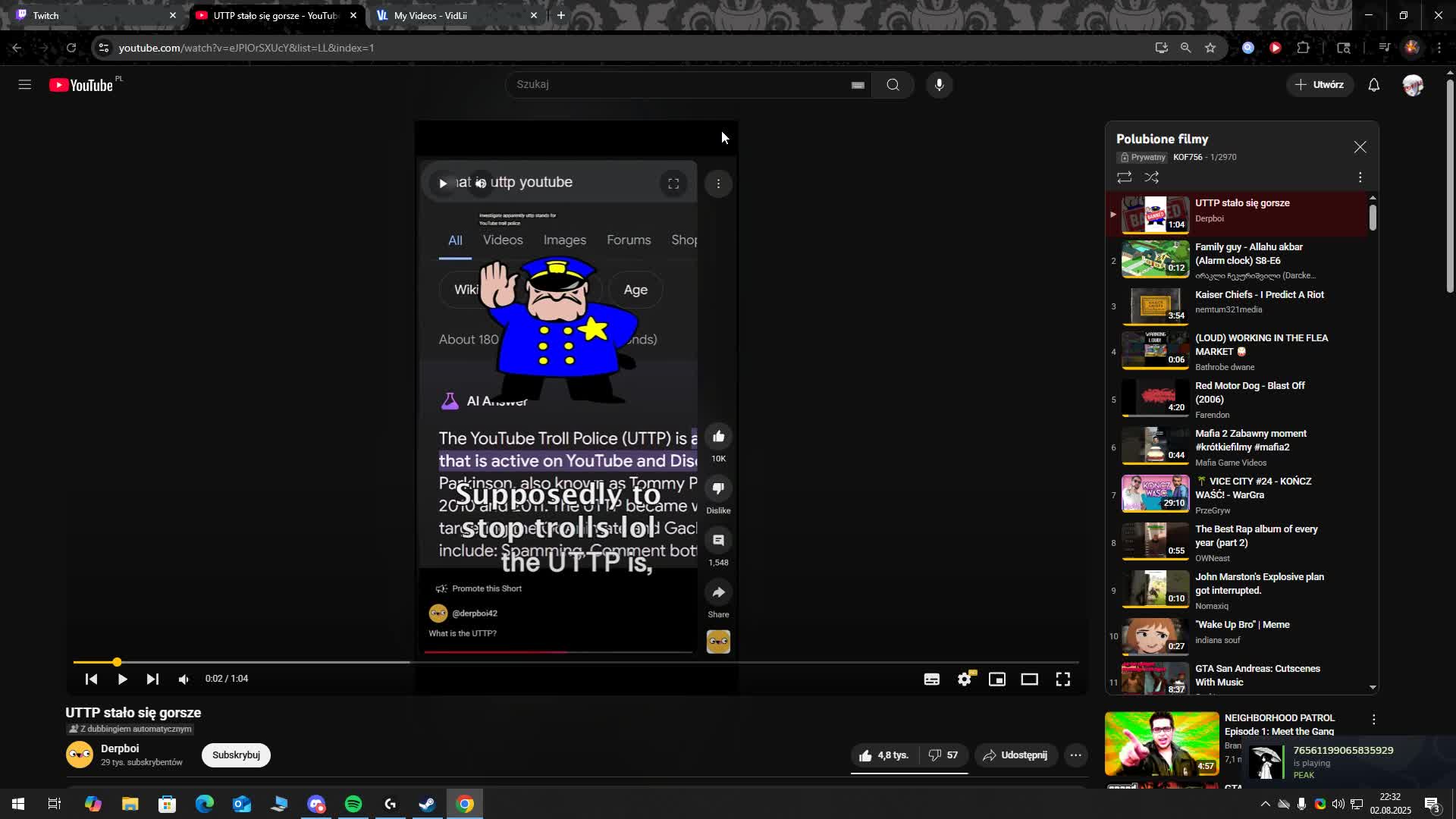1456x819 pixels.
Task: Dislike the video (57)
Action: click(x=943, y=755)
